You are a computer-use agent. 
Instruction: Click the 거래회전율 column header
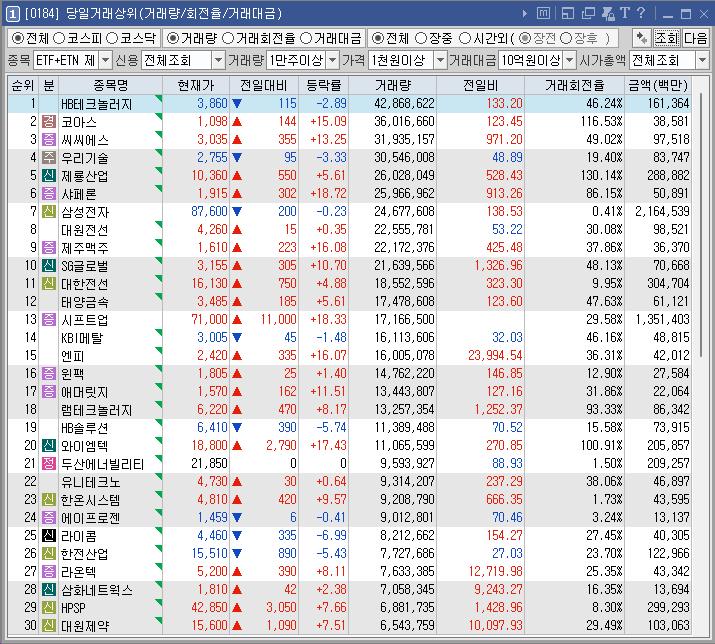point(575,85)
